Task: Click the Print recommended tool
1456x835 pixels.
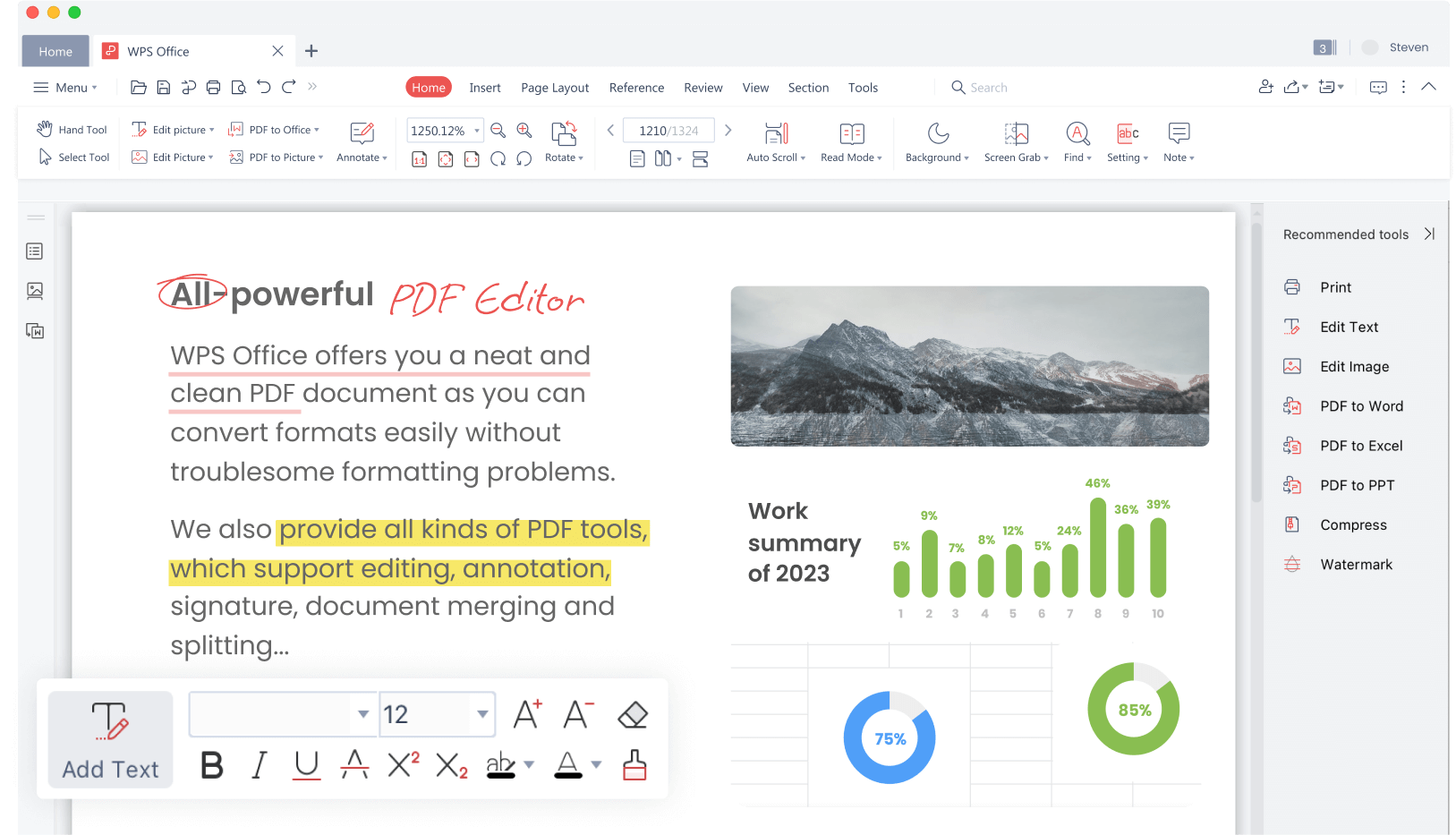Action: coord(1334,287)
